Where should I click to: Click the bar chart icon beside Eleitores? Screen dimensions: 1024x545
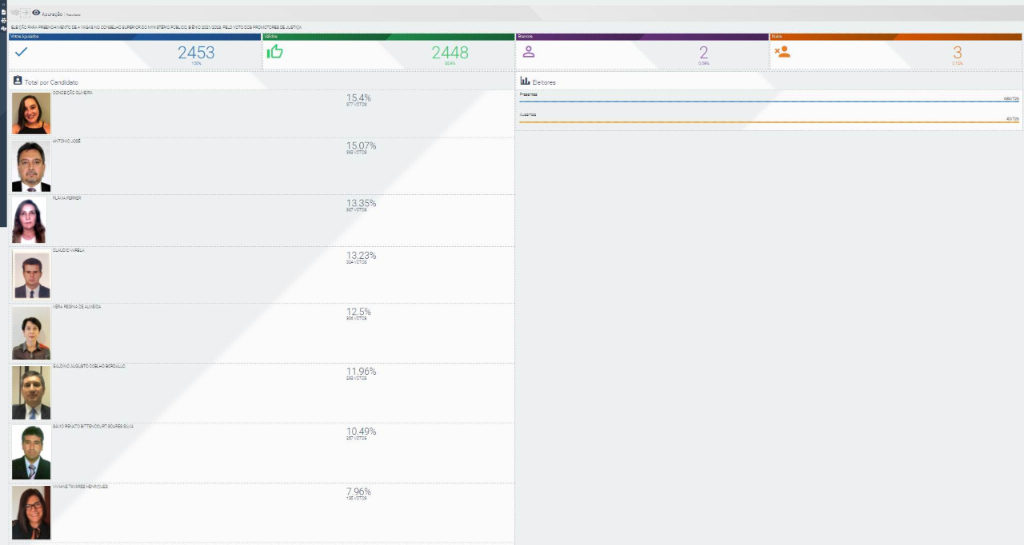point(525,81)
